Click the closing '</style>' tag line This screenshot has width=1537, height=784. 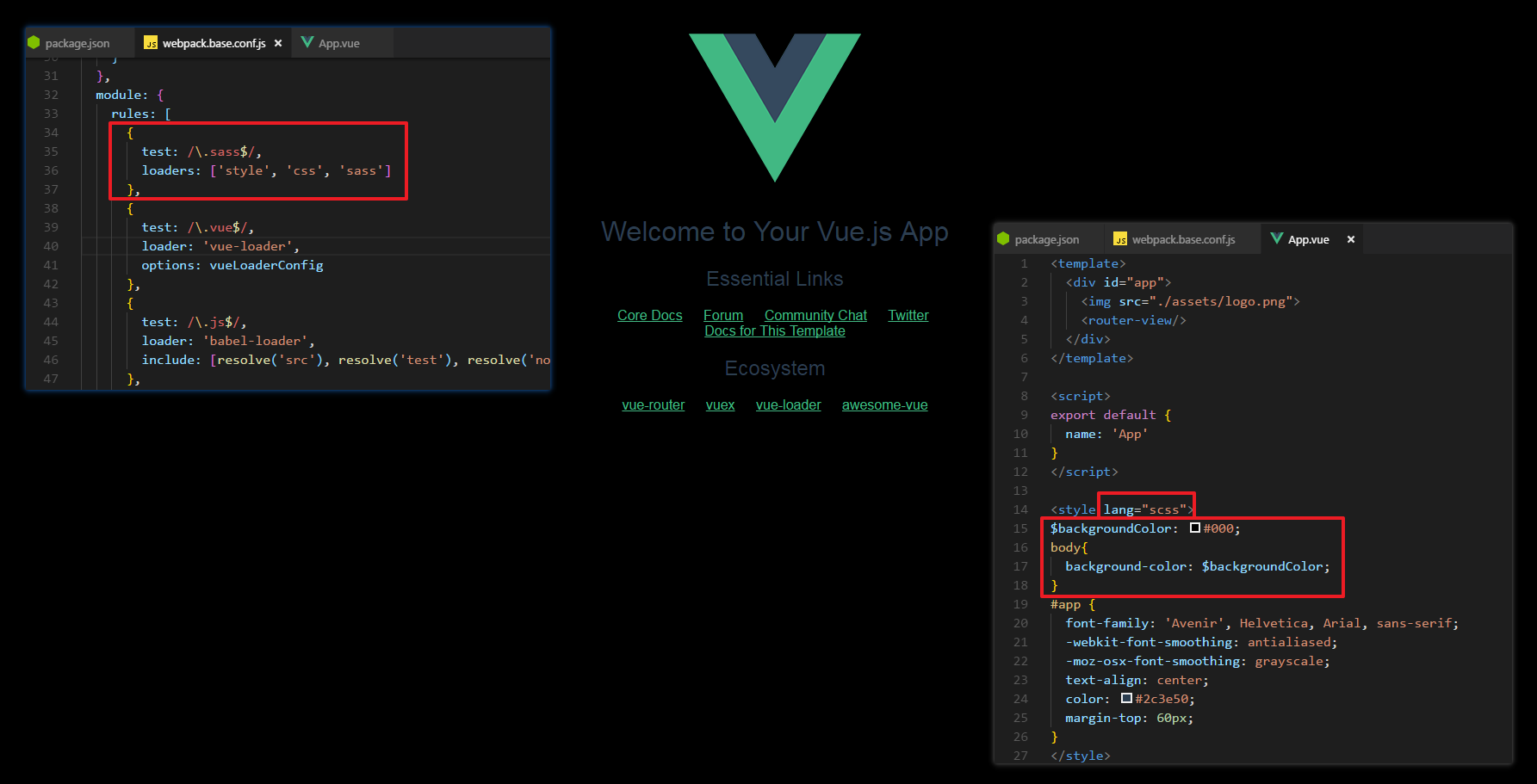[1081, 756]
